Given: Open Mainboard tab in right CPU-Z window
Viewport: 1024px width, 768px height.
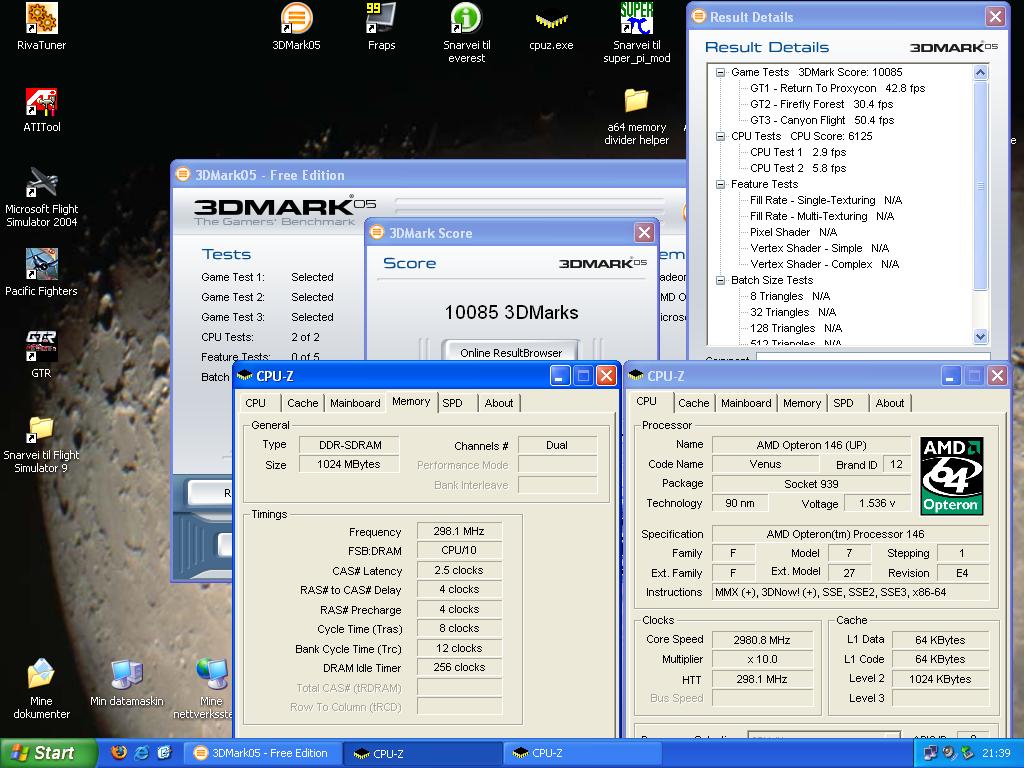Looking at the screenshot, I should click(x=746, y=403).
